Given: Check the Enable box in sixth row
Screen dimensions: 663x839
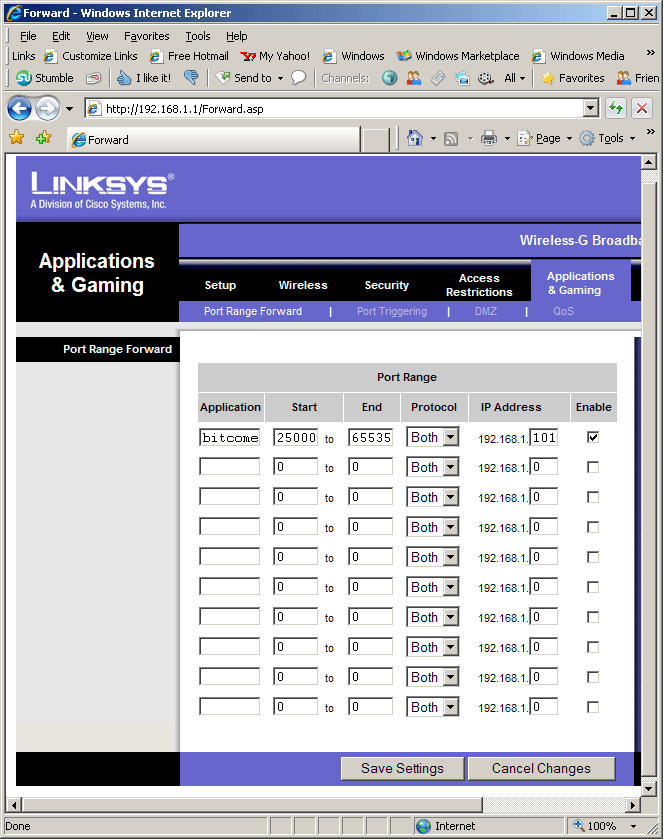Looking at the screenshot, I should (593, 587).
